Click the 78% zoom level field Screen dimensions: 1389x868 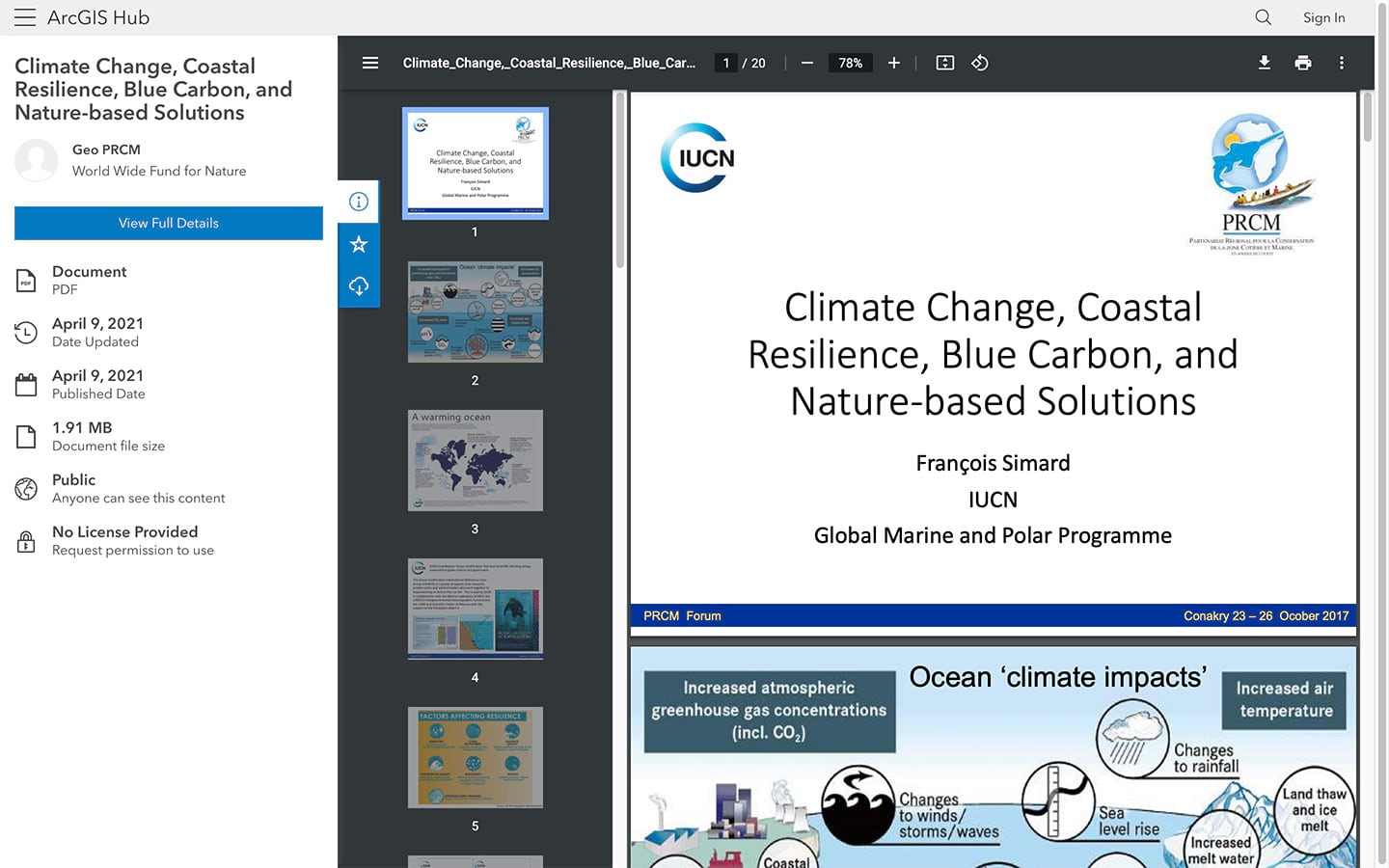coord(850,63)
